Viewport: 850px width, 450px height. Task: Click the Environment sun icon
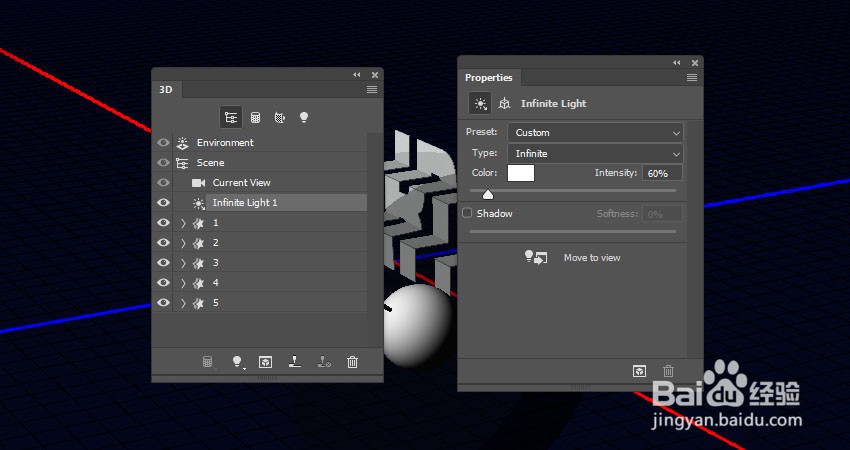[183, 143]
